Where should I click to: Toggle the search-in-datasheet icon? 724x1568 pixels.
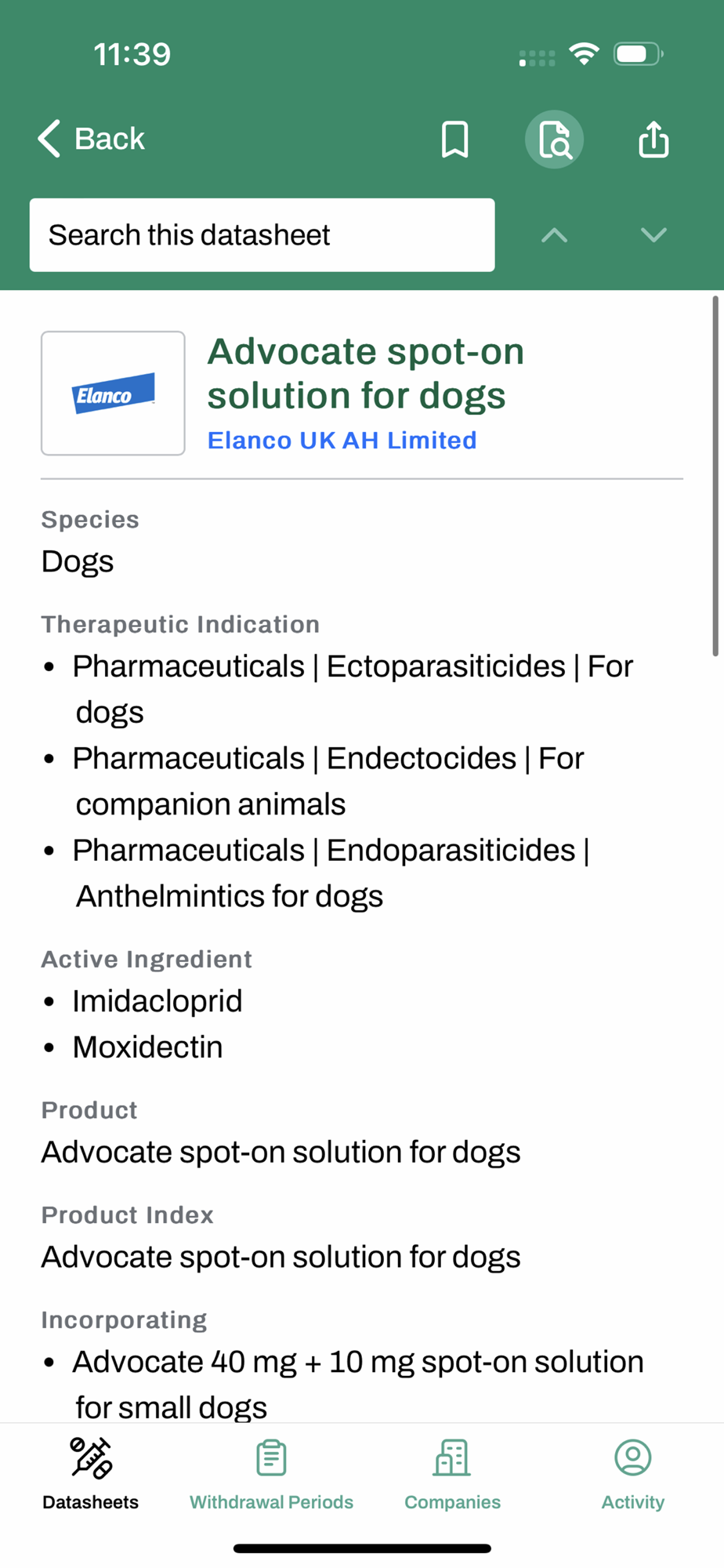click(x=554, y=140)
